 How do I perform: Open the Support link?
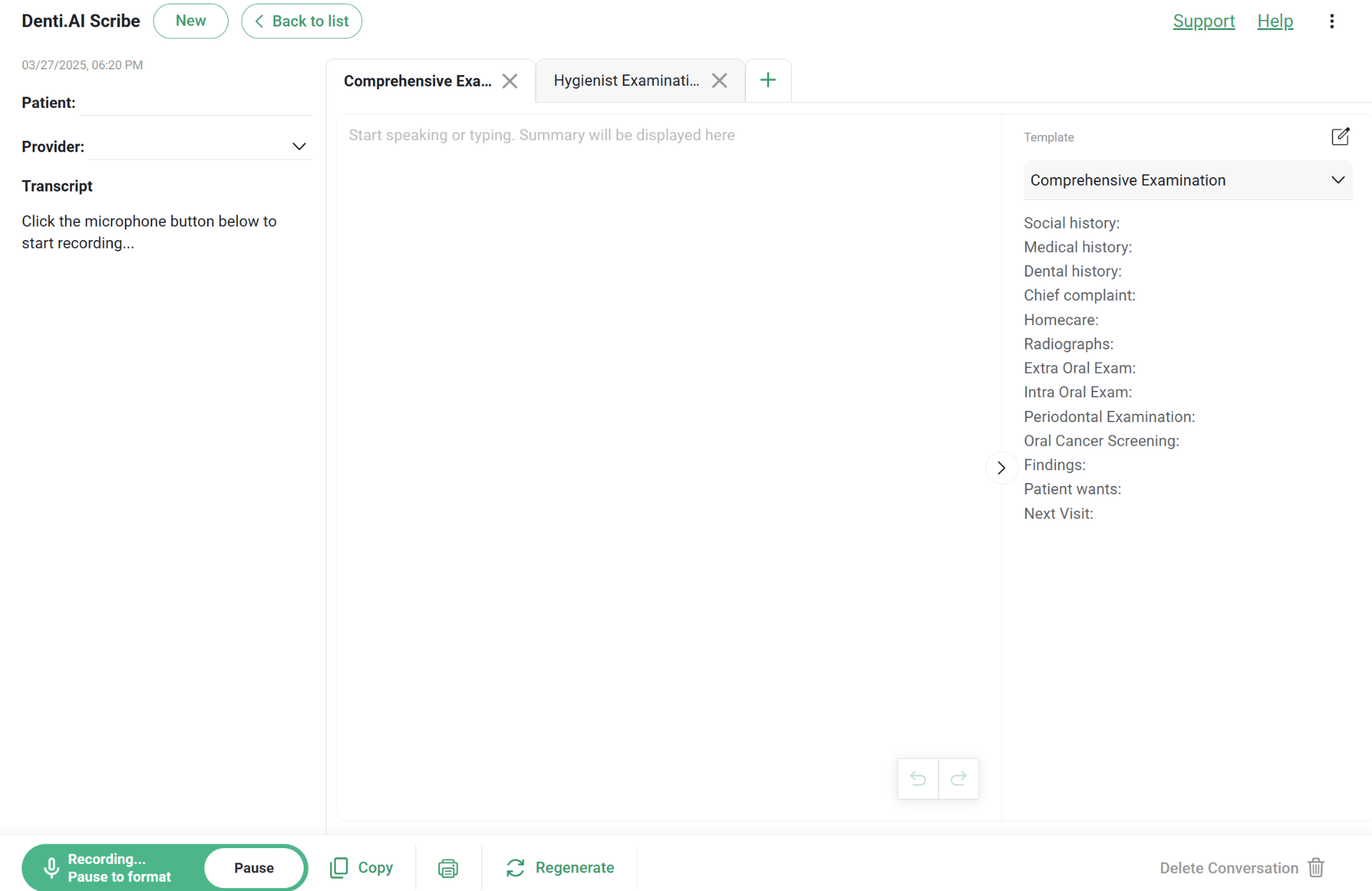1203,21
